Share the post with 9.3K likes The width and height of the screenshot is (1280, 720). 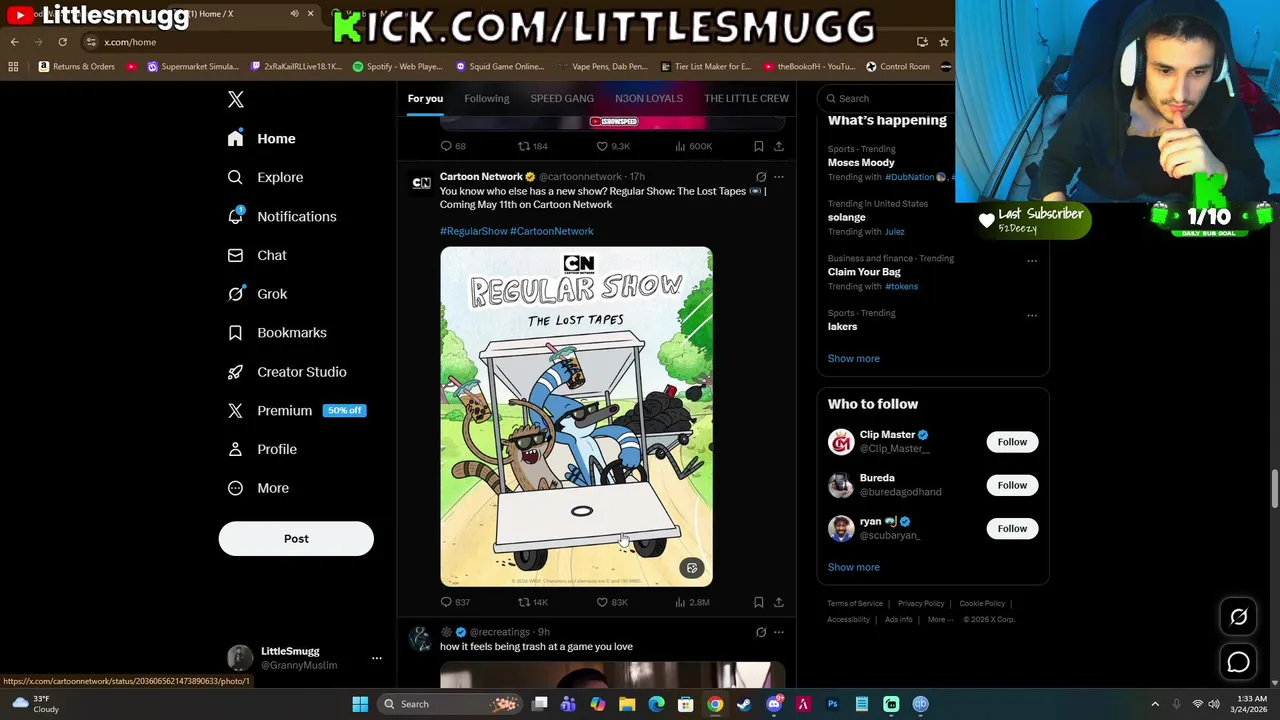click(x=779, y=146)
